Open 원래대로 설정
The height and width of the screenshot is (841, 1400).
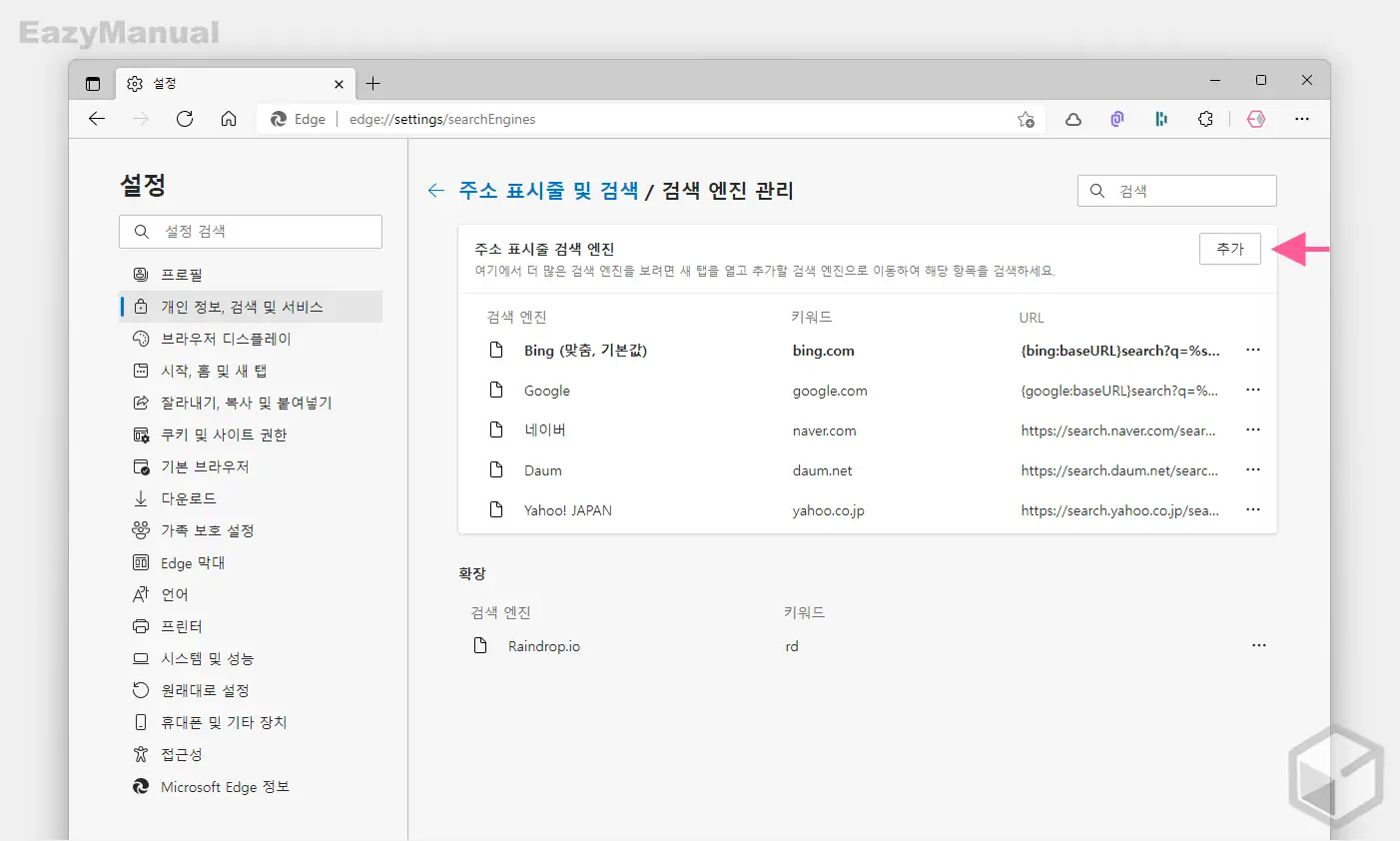pos(251,690)
